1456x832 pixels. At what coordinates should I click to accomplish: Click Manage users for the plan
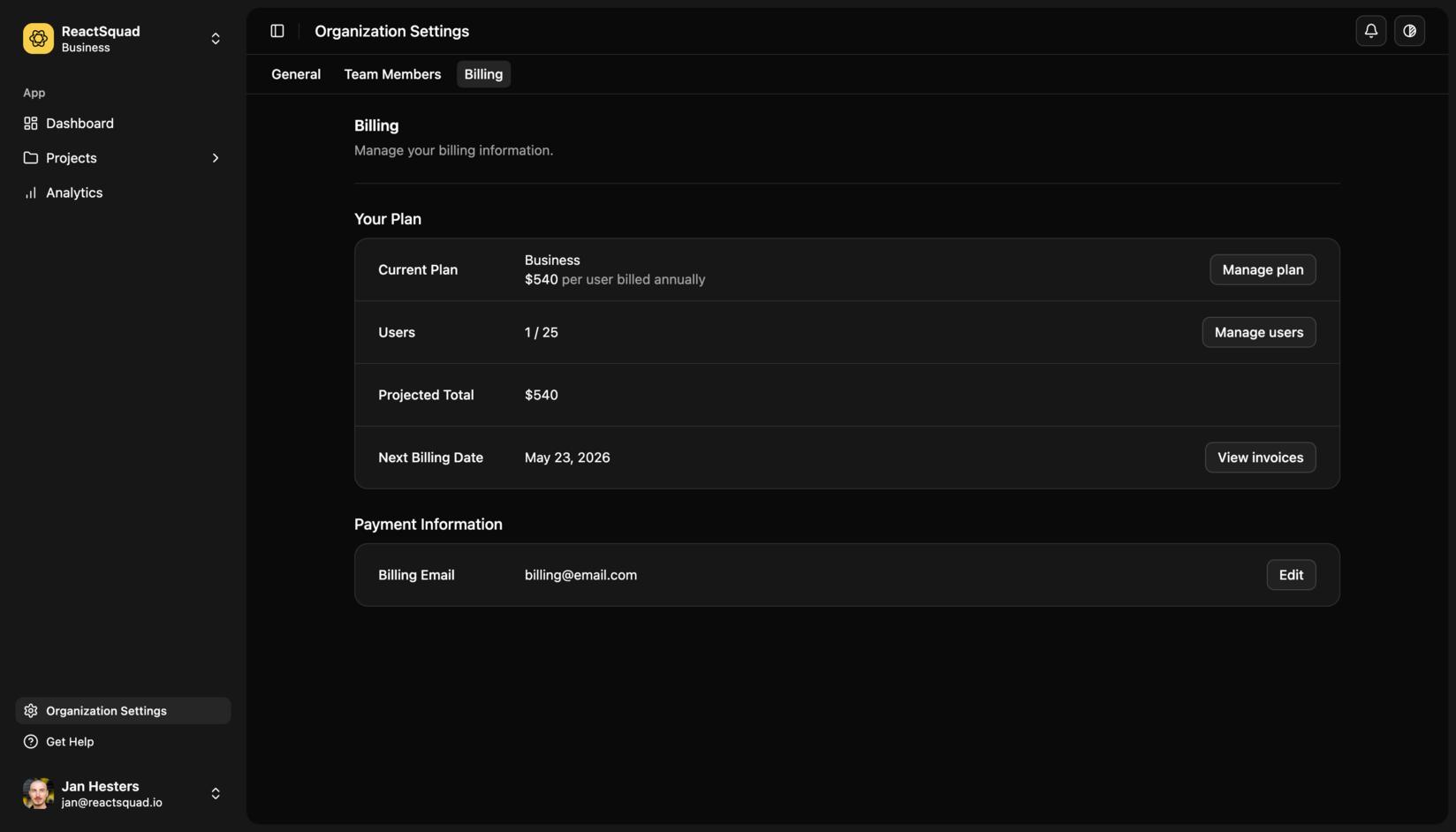point(1258,332)
